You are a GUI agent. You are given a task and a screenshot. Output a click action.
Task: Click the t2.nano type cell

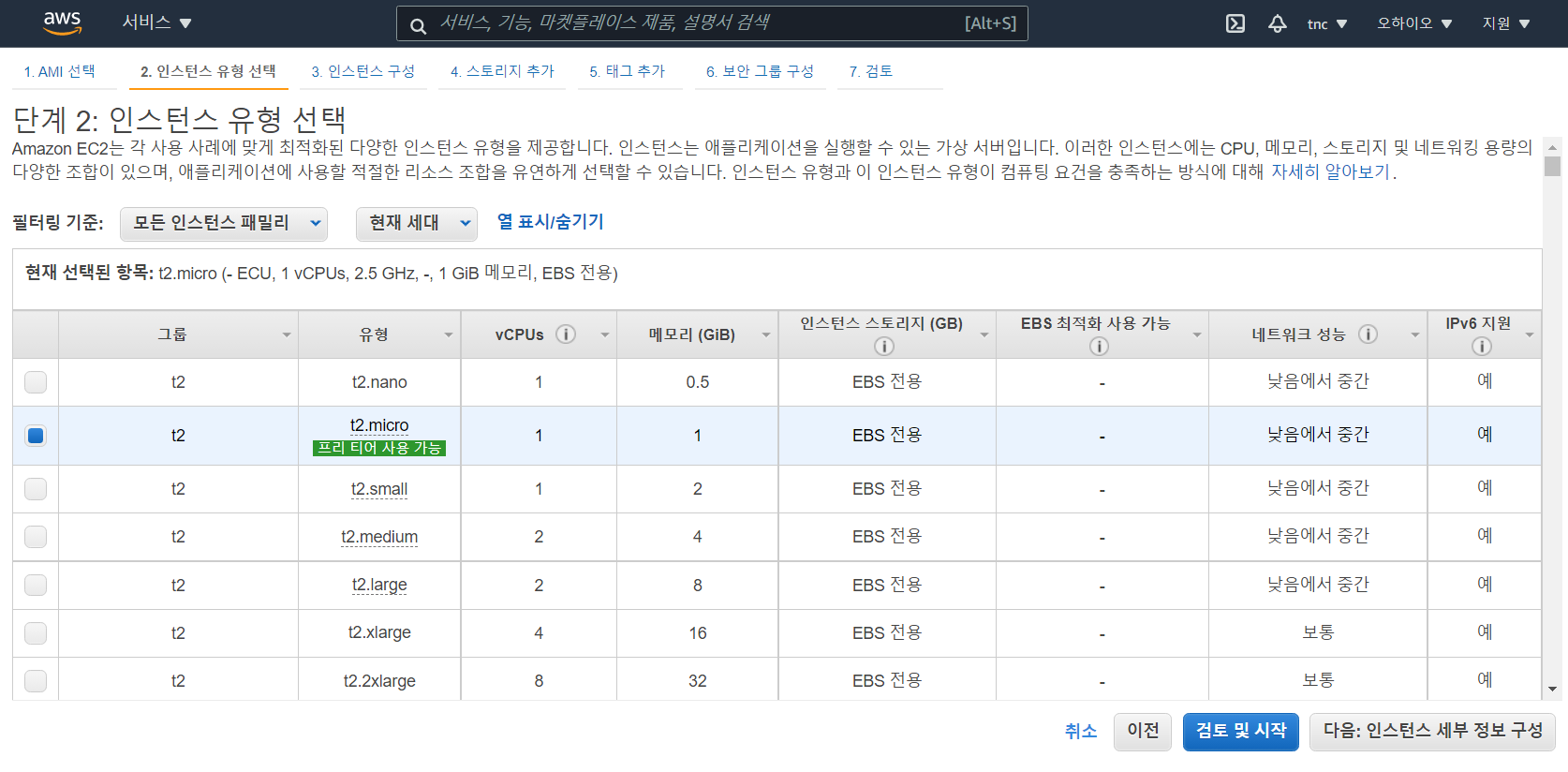379,382
